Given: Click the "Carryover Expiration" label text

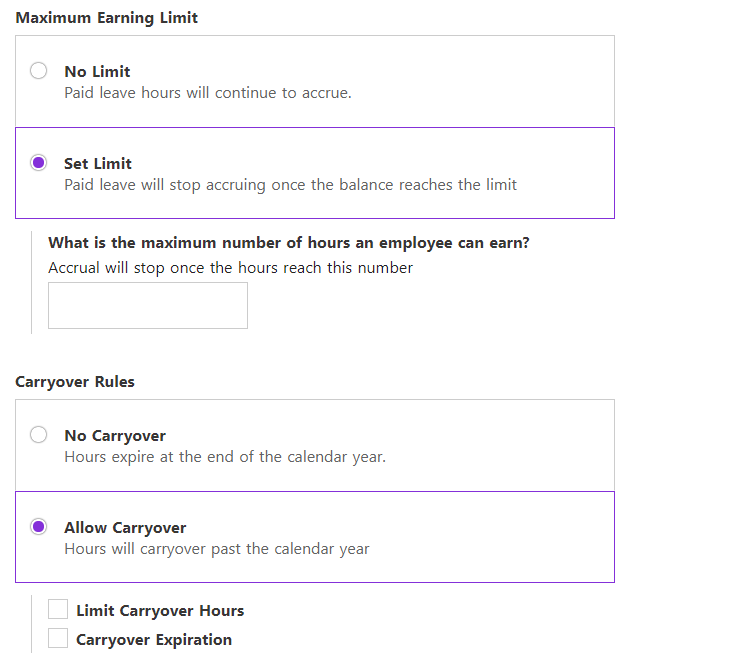Looking at the screenshot, I should click(x=154, y=640).
